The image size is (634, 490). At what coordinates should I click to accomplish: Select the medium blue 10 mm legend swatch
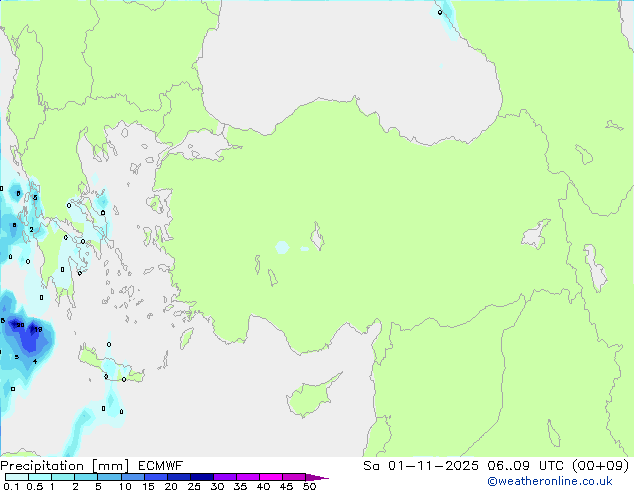click(x=133, y=477)
